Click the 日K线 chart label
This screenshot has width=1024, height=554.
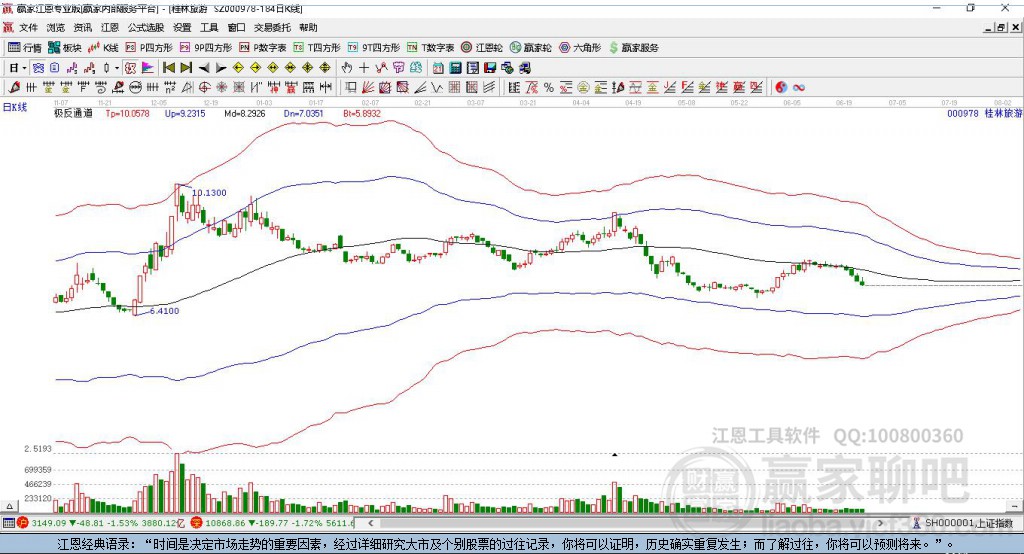15,107
